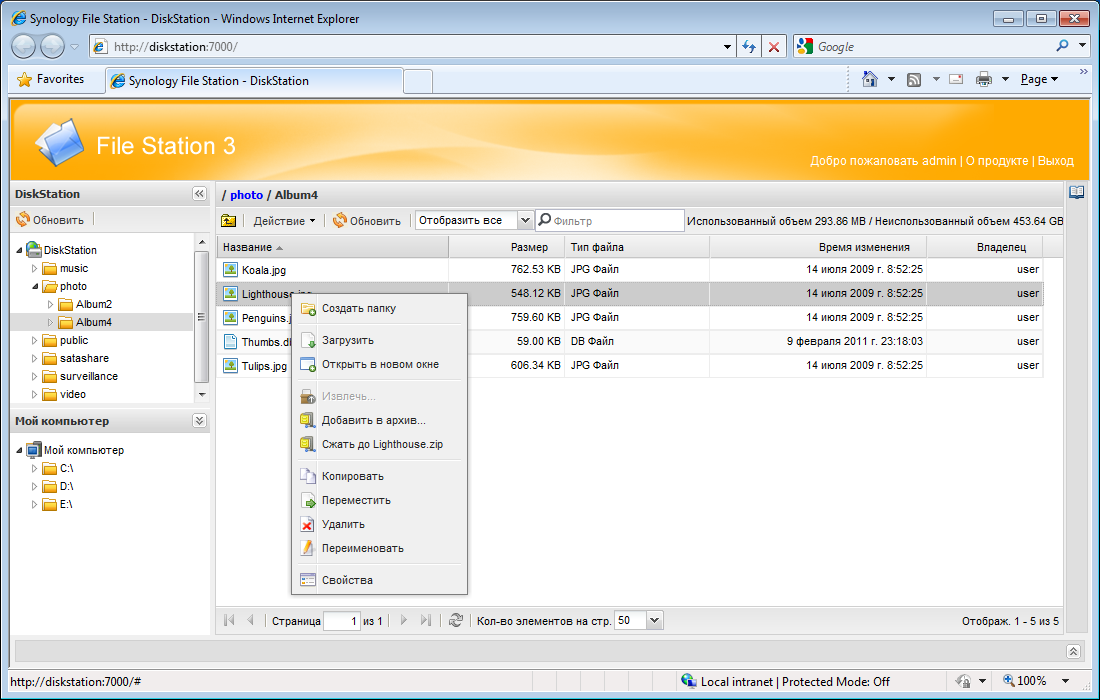Collapse Мой компьютер panel
1100x700 pixels.
point(199,421)
